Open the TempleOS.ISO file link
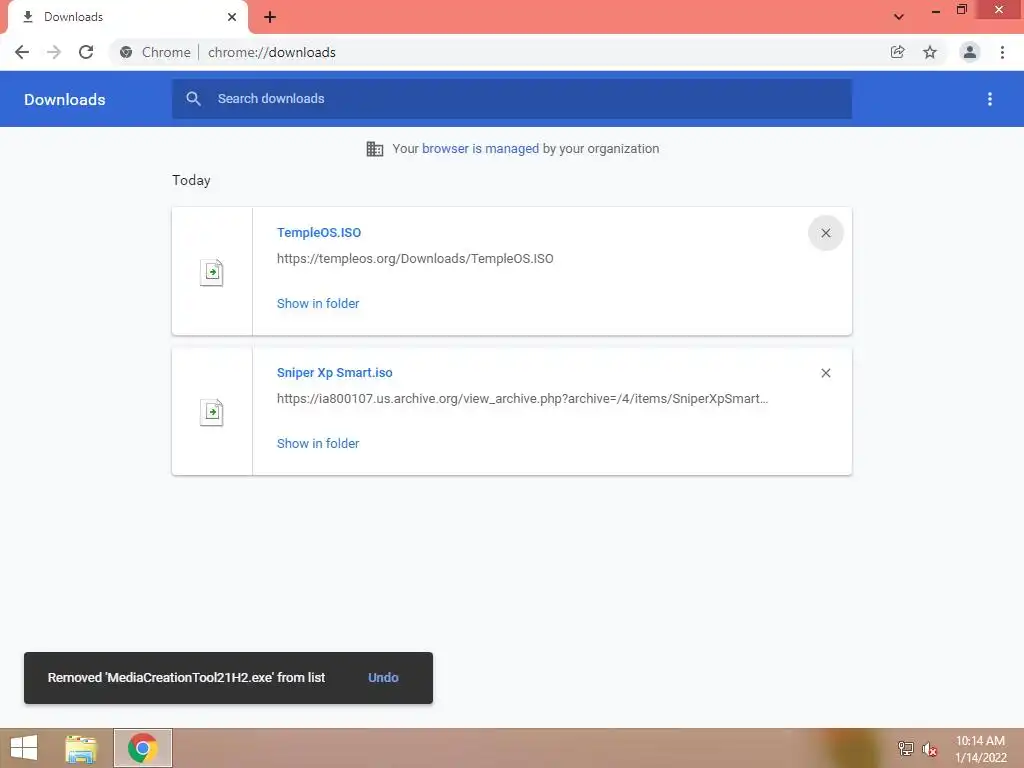 click(x=319, y=232)
